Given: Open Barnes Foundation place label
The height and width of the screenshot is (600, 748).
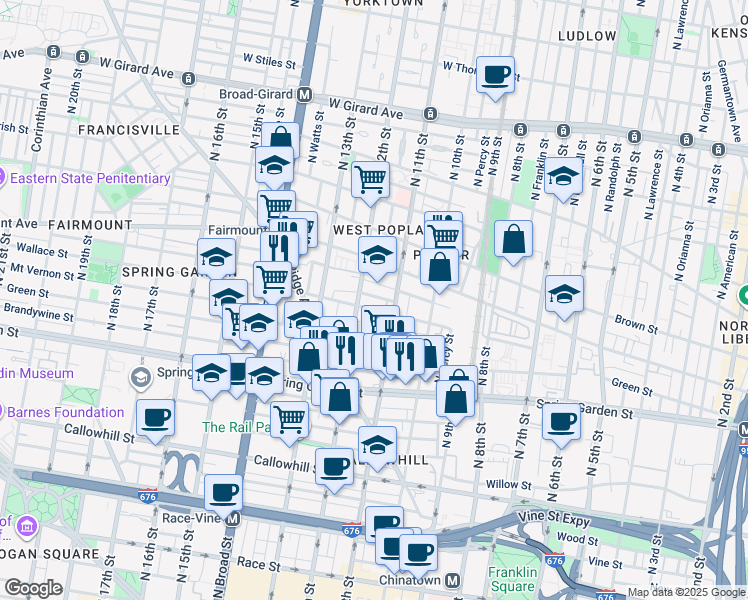Looking at the screenshot, I should pyautogui.click(x=65, y=412).
